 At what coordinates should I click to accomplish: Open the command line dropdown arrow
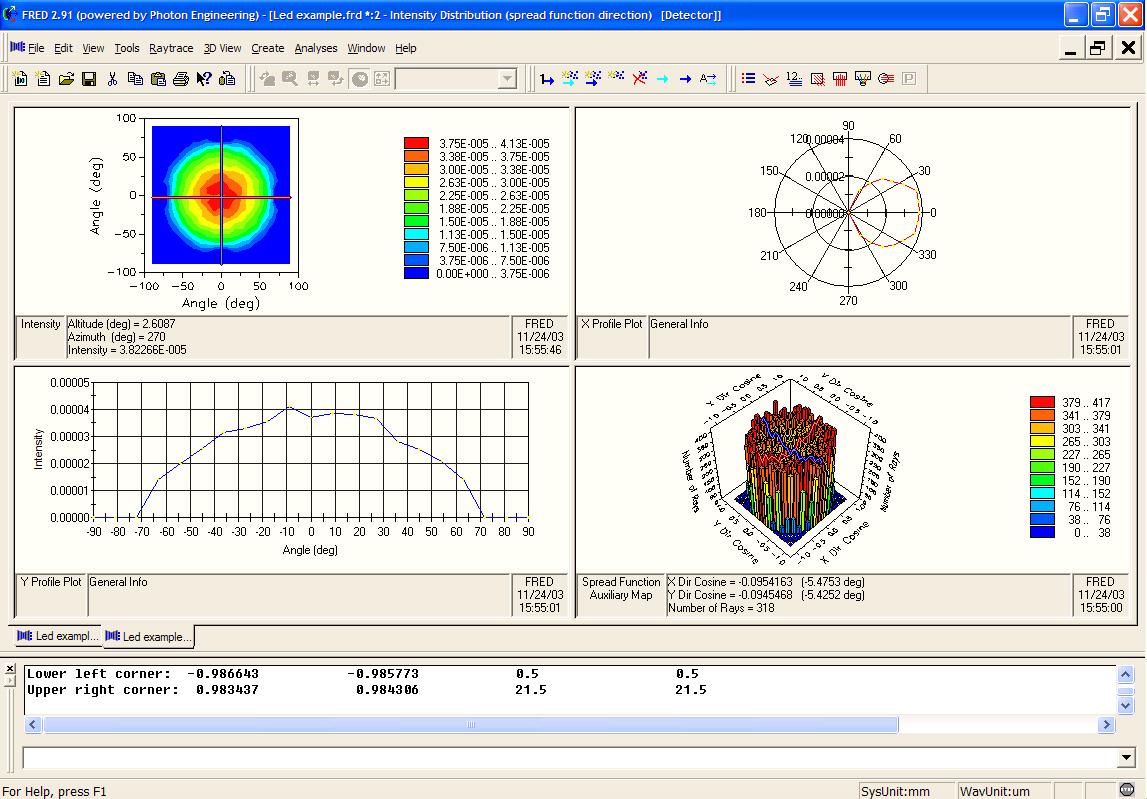[1127, 758]
